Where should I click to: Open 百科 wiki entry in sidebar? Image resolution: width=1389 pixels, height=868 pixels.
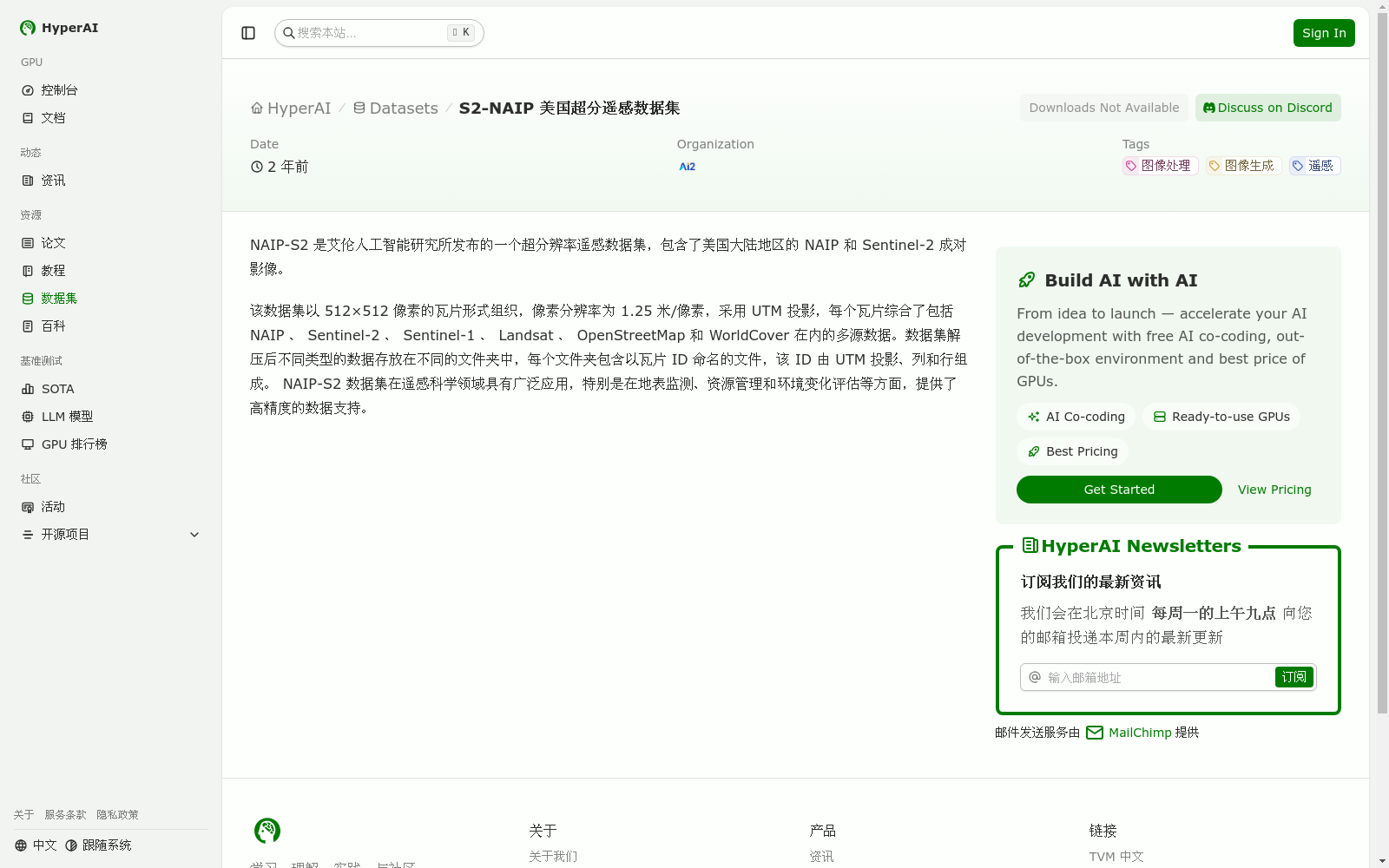click(110, 326)
